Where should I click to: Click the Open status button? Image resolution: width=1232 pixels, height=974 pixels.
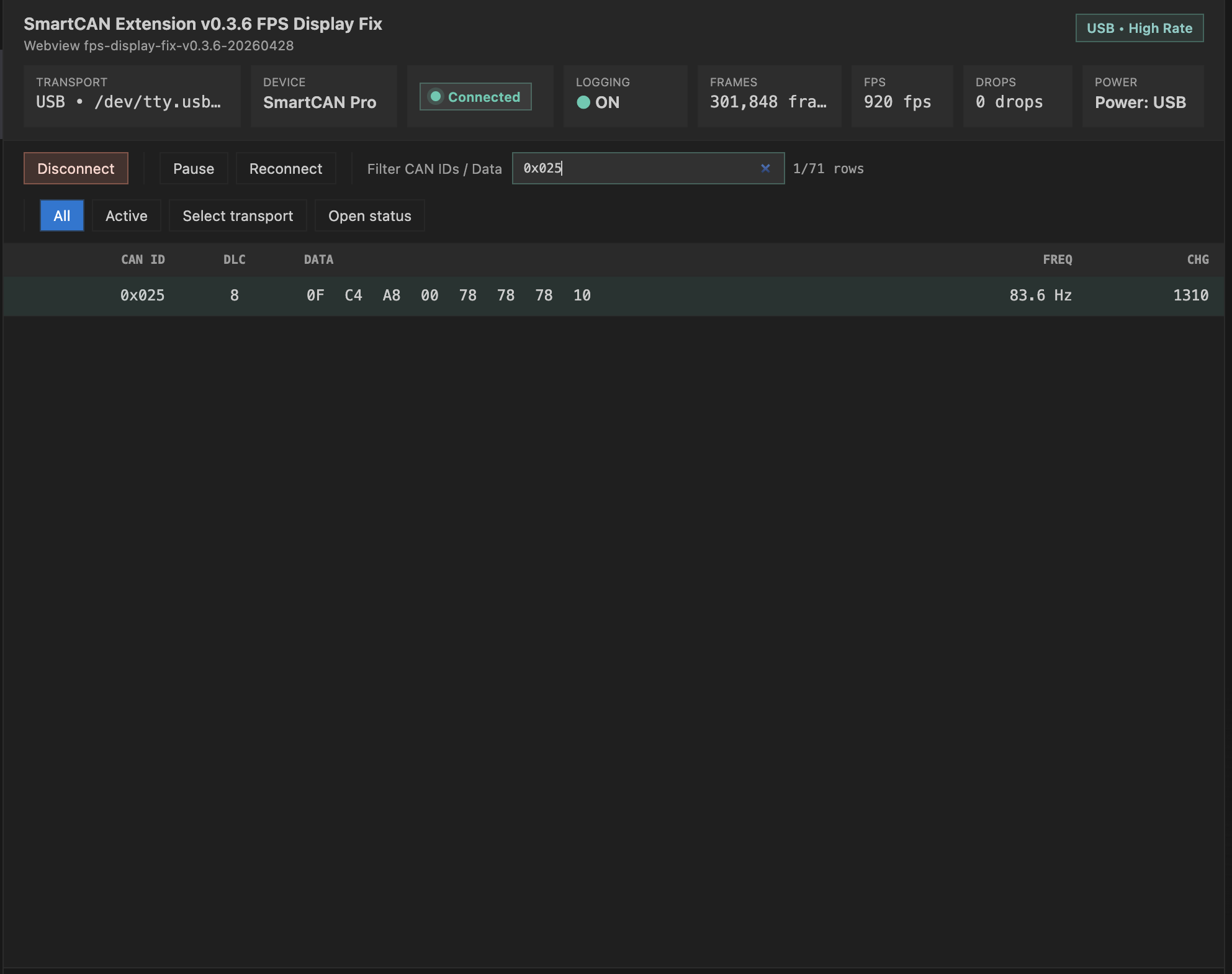point(370,216)
